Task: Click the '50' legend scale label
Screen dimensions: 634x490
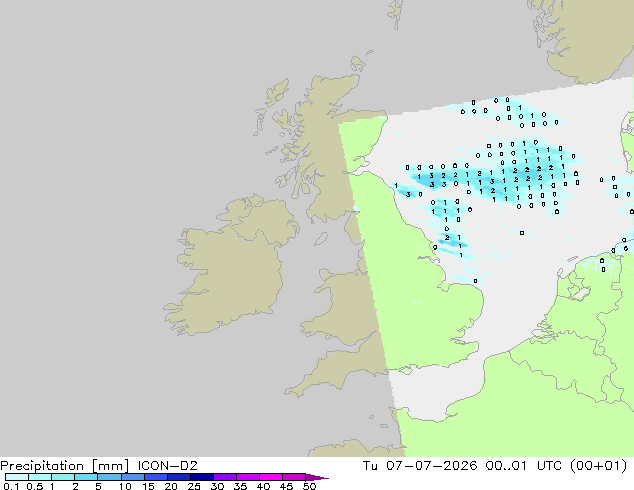Action: pyautogui.click(x=309, y=486)
